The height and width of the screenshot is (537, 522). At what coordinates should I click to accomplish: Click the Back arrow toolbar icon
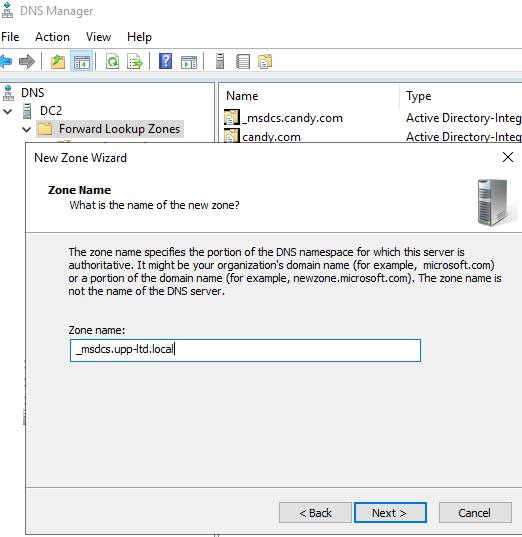tap(6, 62)
